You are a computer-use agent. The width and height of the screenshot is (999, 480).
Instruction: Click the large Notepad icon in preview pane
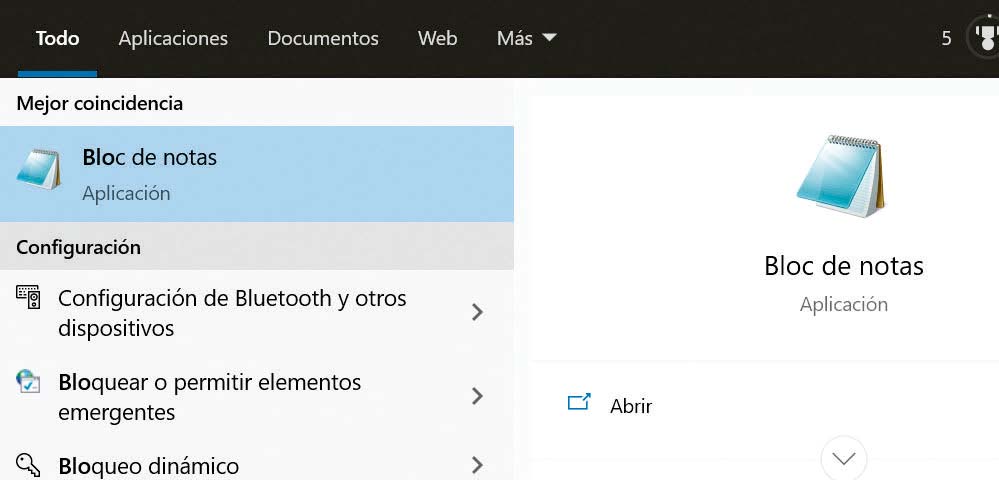pyautogui.click(x=842, y=177)
